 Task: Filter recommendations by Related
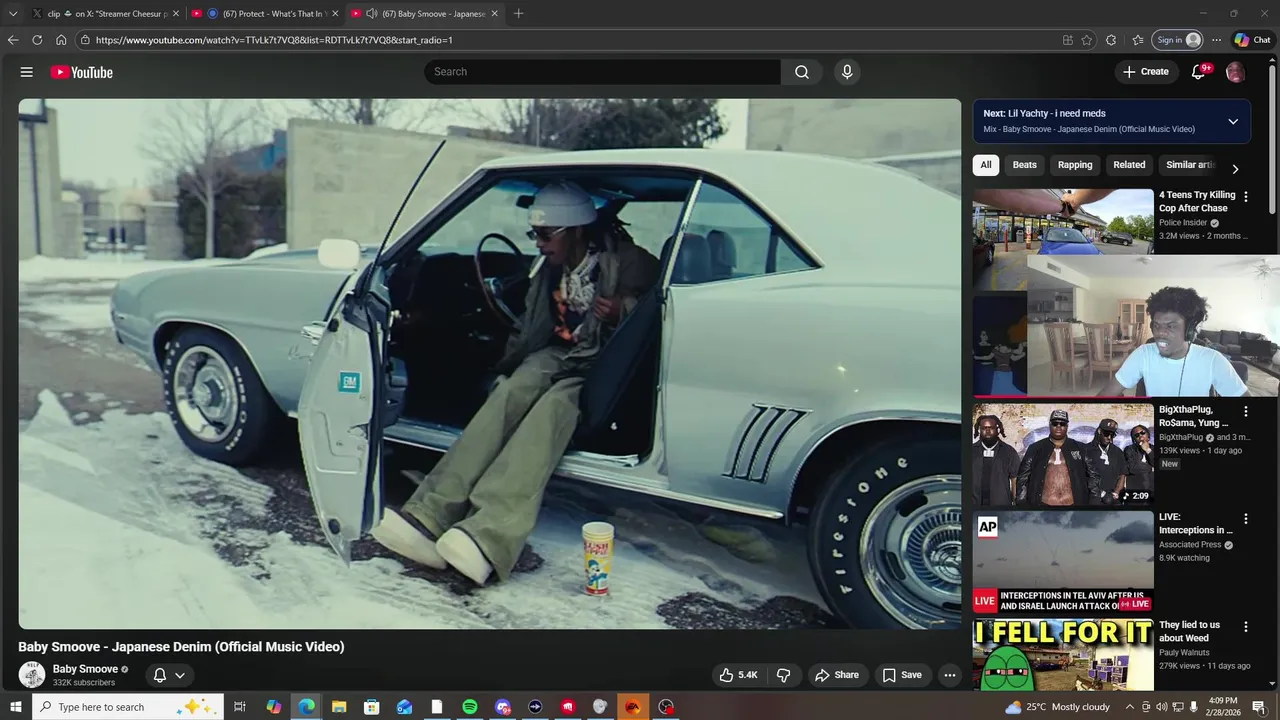coord(1130,165)
